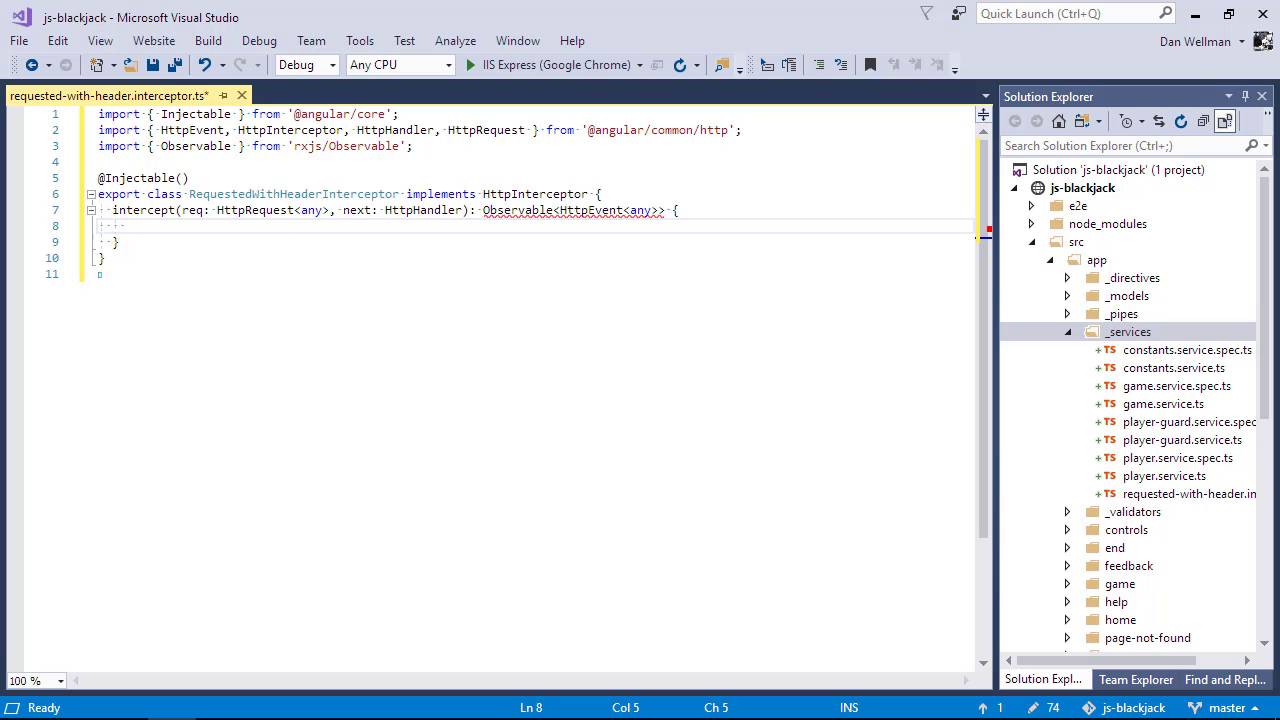Open notifications flag icon in title bar
1280x720 pixels.
coord(926,13)
